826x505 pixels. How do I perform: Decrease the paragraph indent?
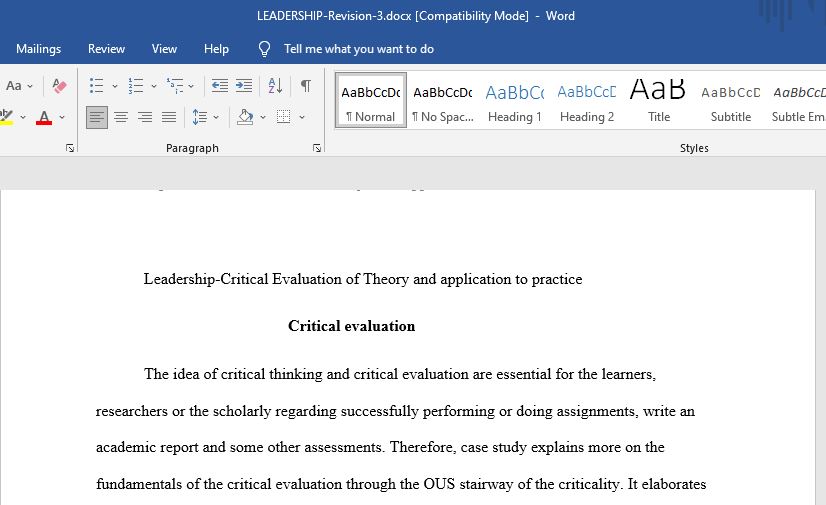220,85
